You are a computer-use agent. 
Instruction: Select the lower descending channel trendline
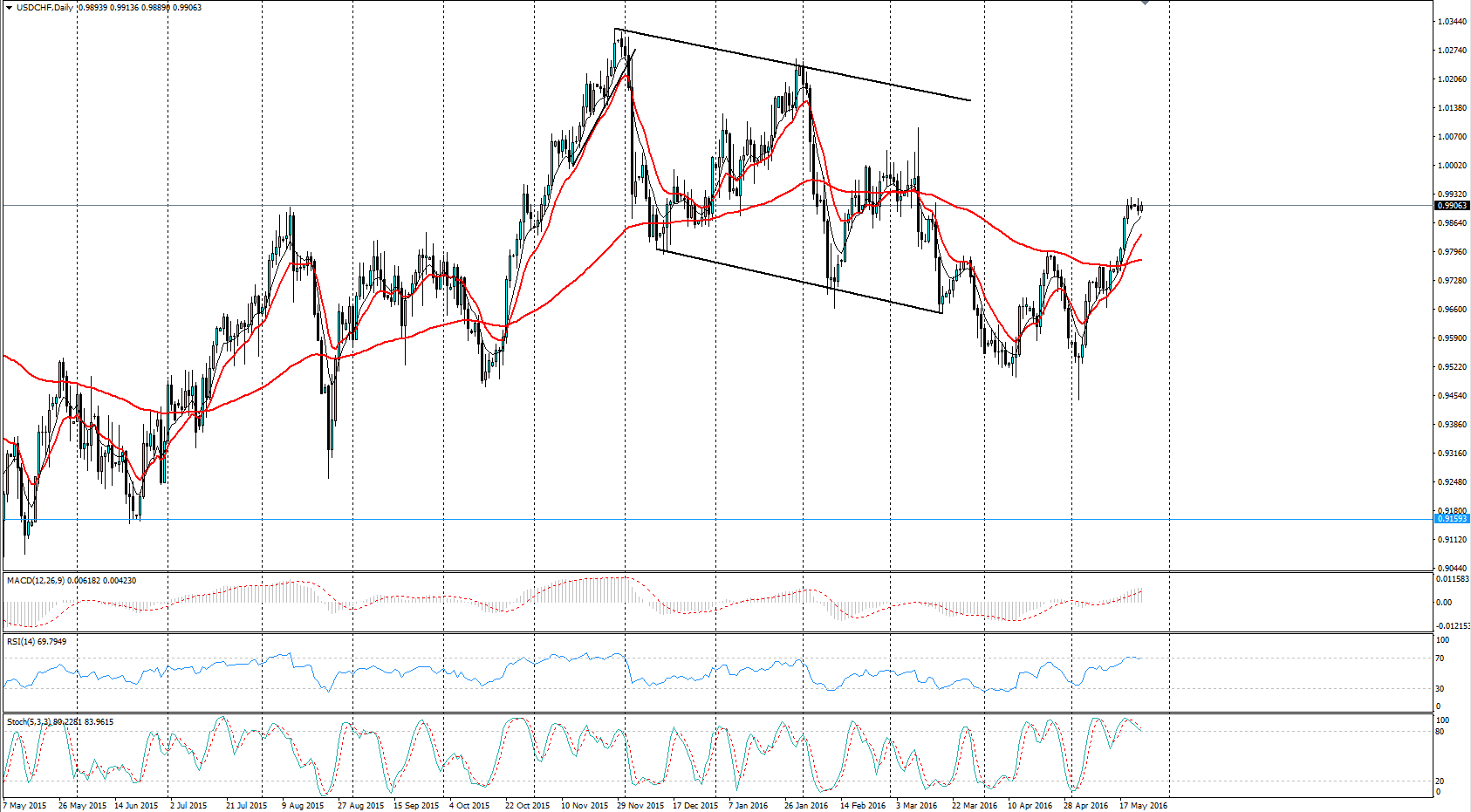click(x=799, y=281)
